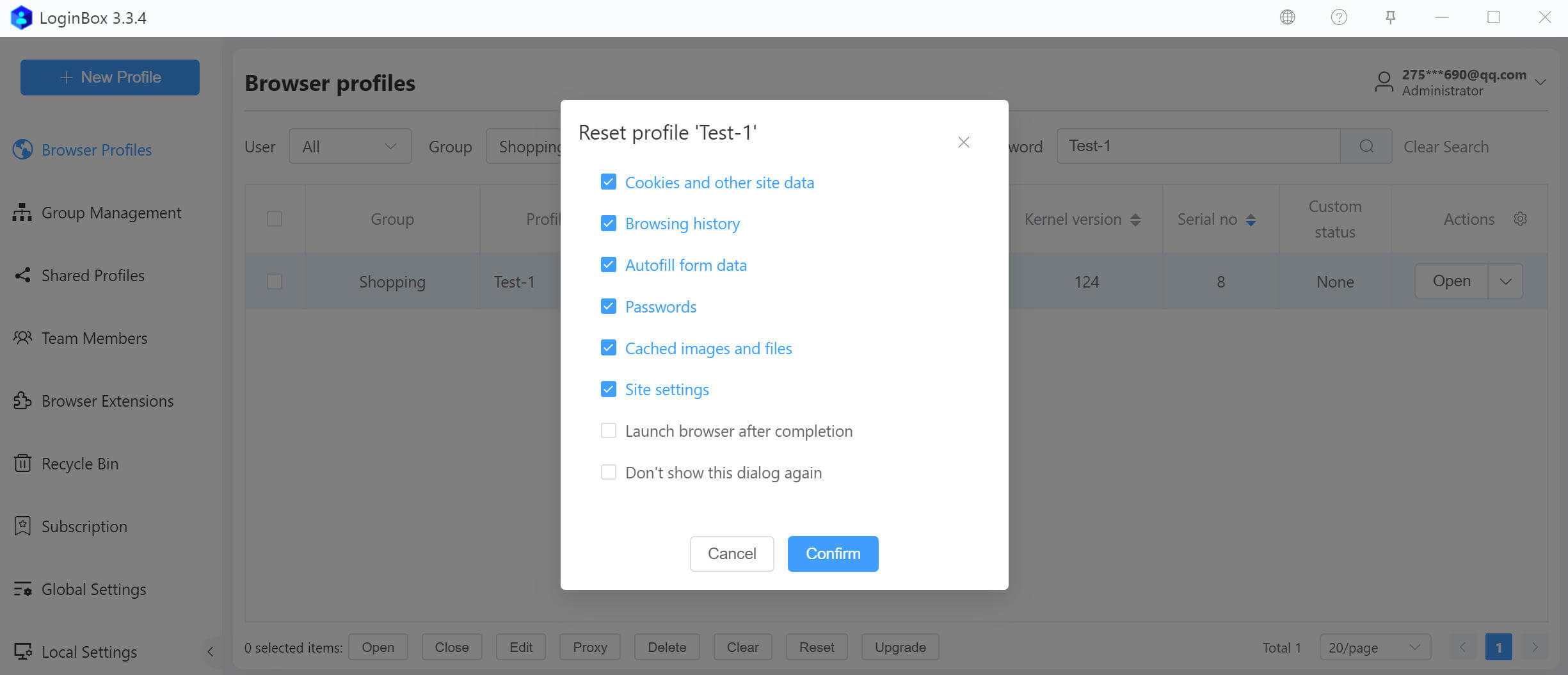Enable Launch browser after completion
This screenshot has width=1568, height=675.
608,430
